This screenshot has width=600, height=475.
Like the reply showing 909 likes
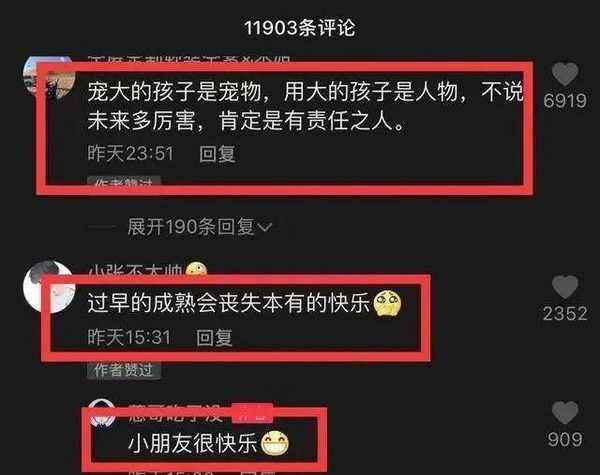[x=565, y=413]
